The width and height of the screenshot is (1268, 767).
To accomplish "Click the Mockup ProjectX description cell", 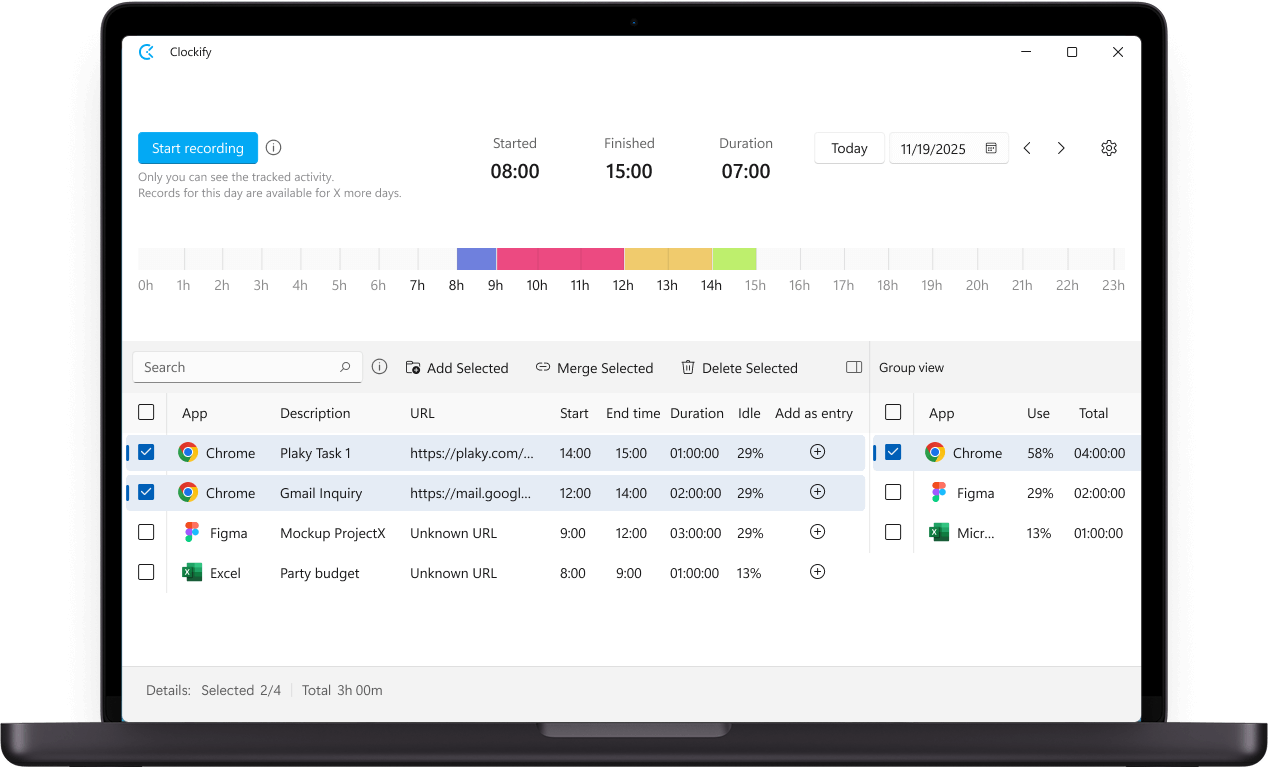I will tap(333, 533).
